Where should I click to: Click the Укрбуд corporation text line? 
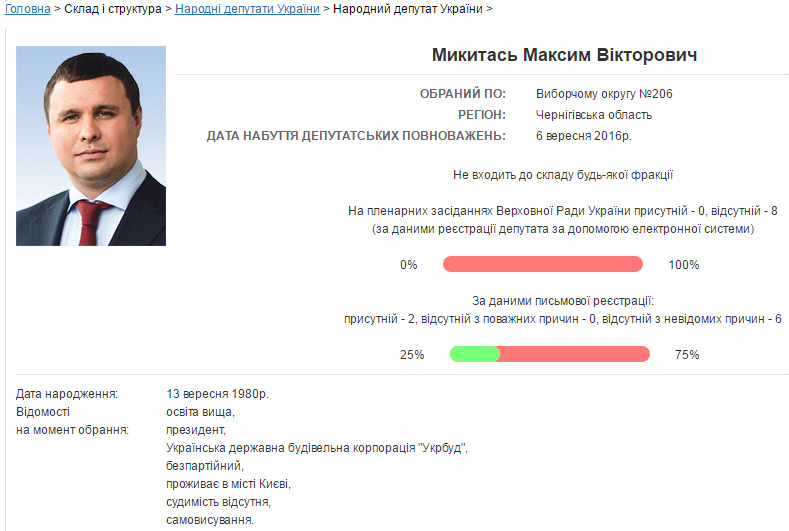click(x=317, y=447)
